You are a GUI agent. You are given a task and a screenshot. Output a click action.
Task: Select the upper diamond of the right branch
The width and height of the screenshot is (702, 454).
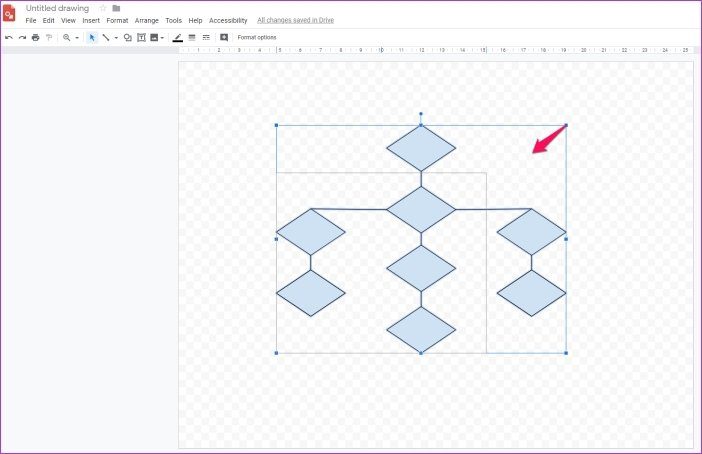531,232
